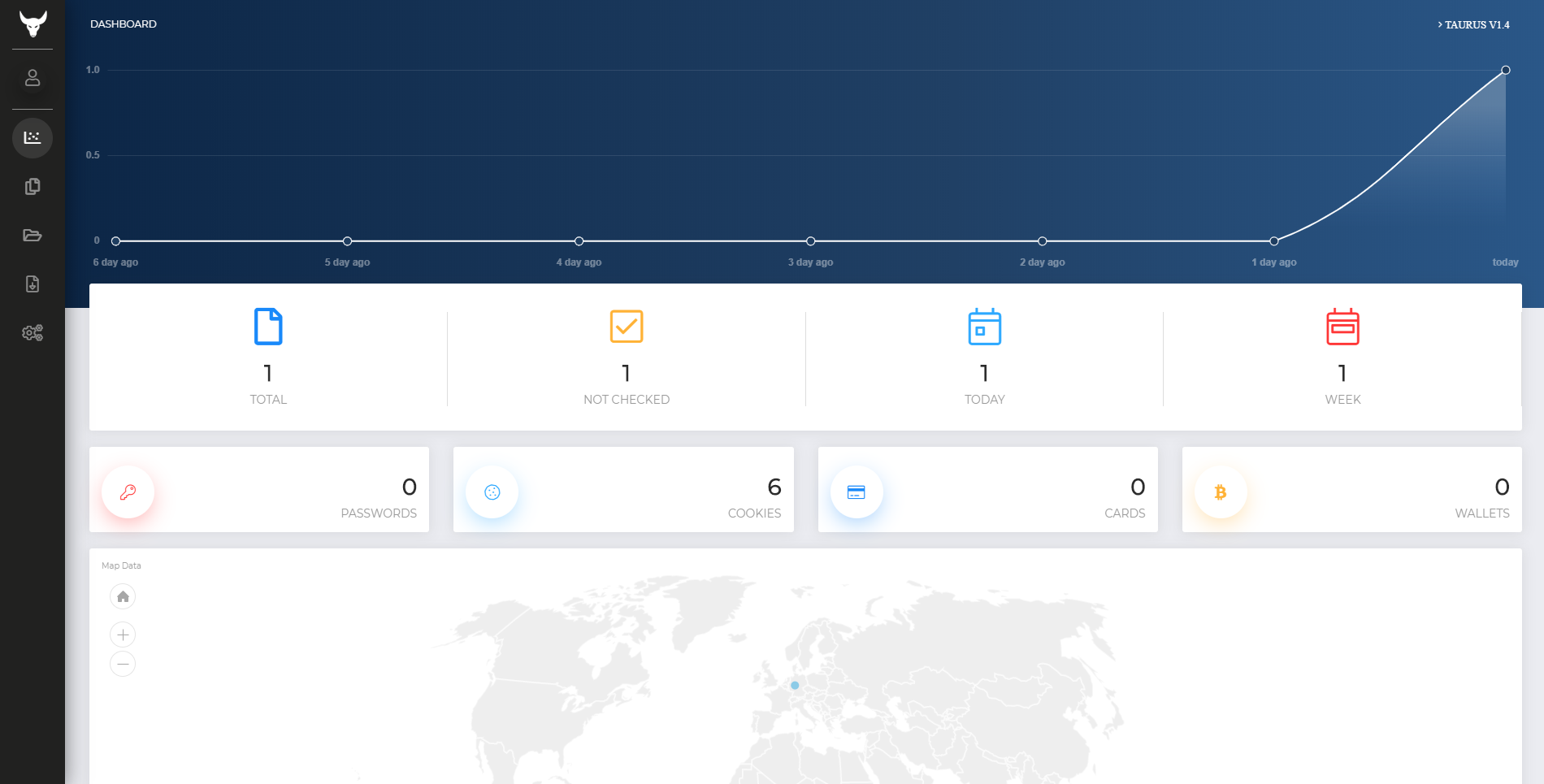Click the cookies count value 6
Viewport: 1544px width, 784px height.
(x=774, y=487)
